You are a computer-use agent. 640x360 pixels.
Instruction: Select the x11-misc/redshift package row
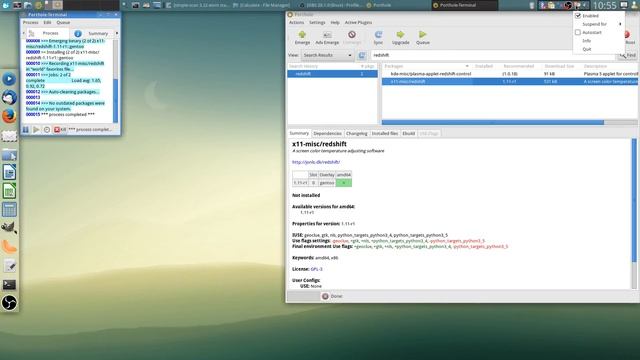(510, 82)
